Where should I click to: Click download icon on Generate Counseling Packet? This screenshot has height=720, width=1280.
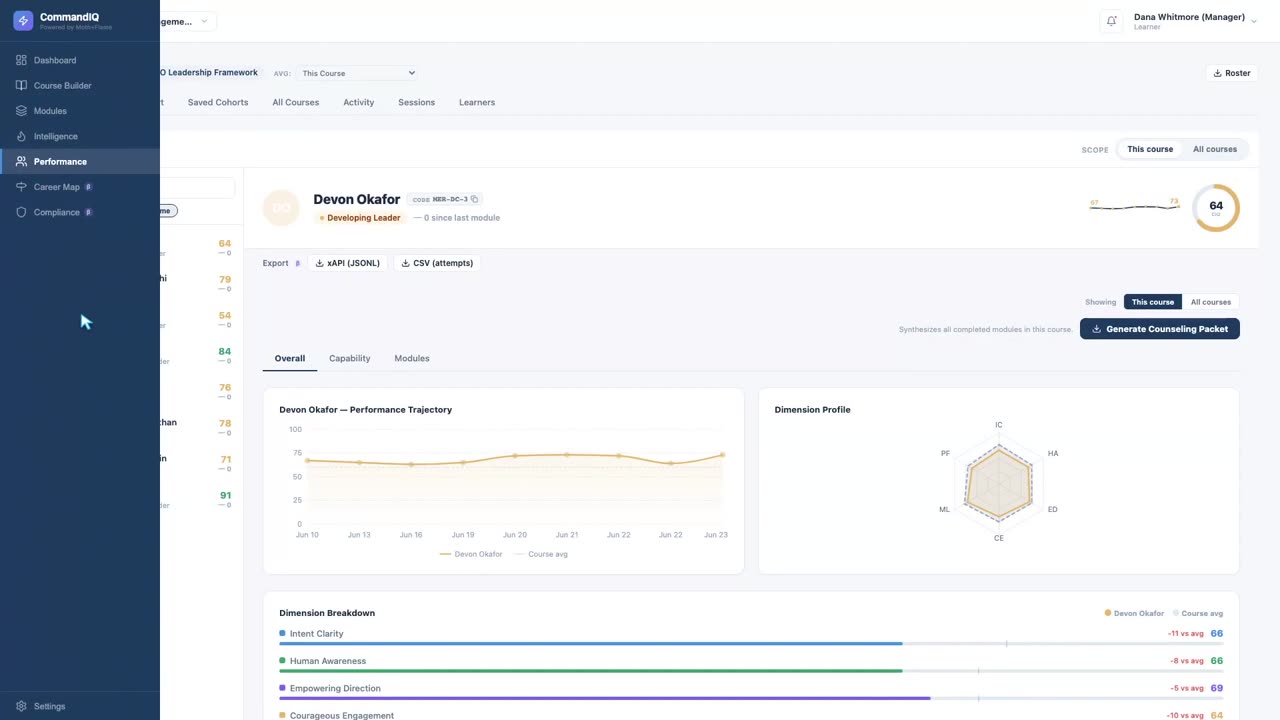tap(1097, 329)
